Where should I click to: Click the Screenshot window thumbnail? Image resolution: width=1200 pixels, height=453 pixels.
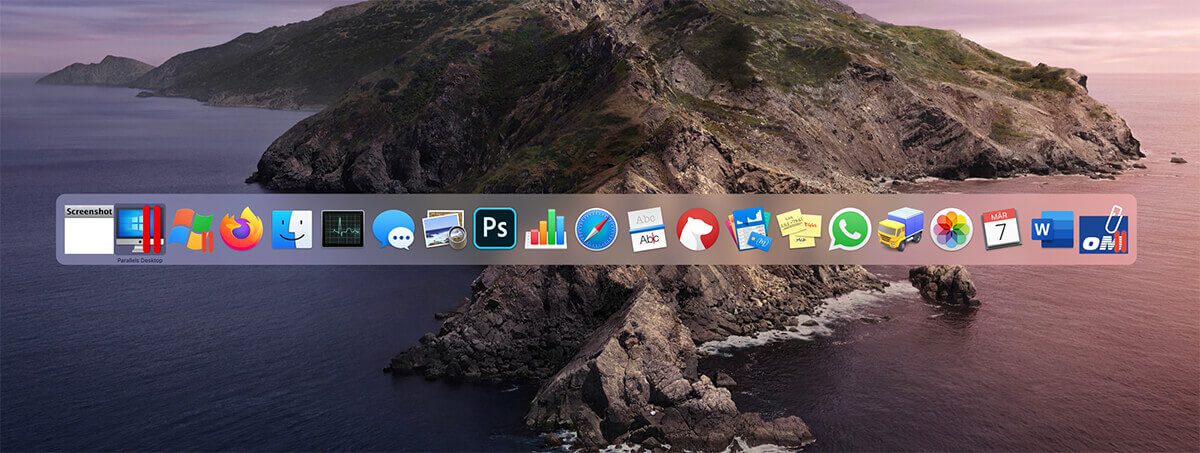point(89,230)
